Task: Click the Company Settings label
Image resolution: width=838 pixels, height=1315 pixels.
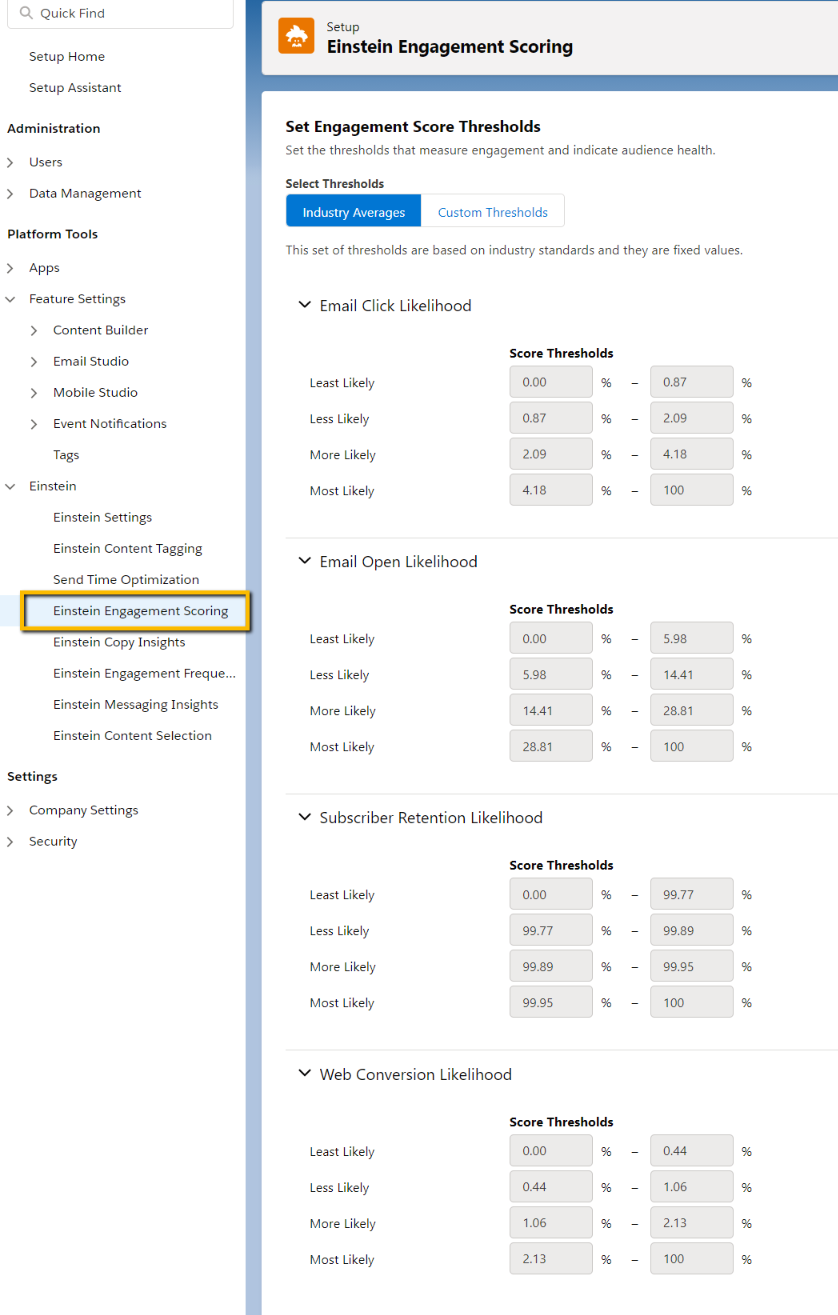Action: [84, 810]
